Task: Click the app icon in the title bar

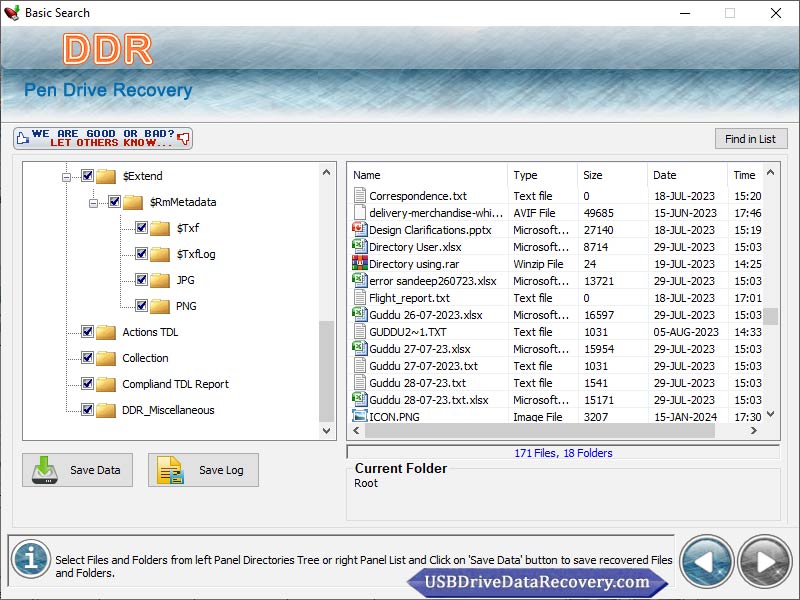Action: click(12, 13)
